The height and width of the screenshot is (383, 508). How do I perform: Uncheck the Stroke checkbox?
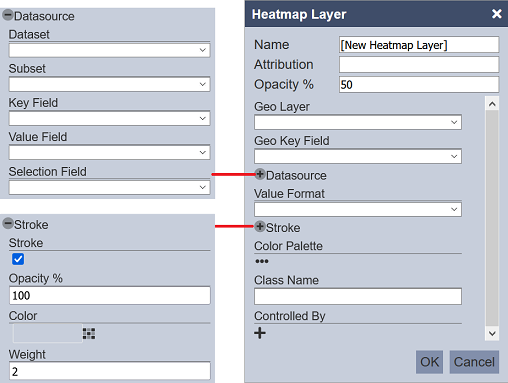point(18,259)
